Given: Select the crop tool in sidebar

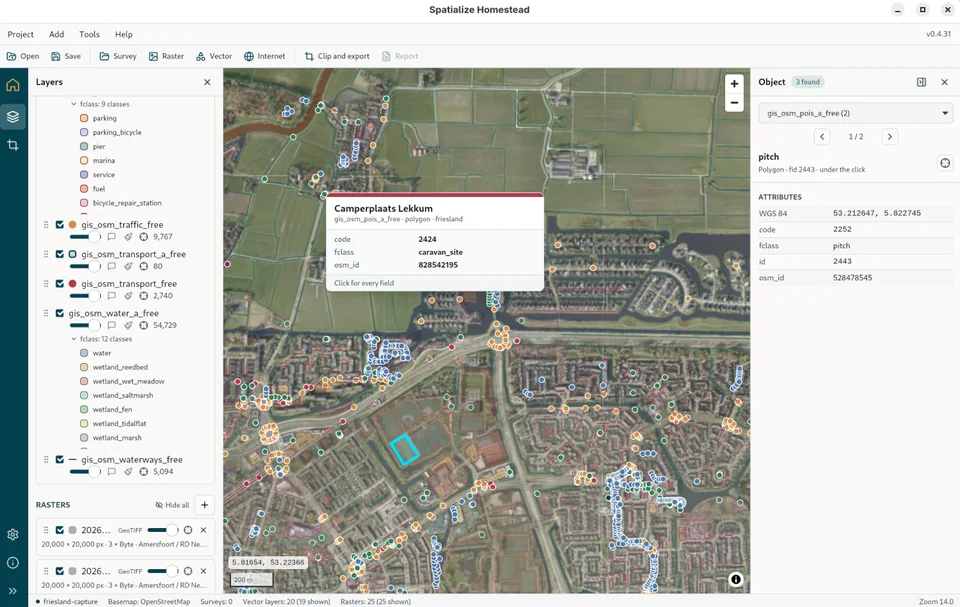Looking at the screenshot, I should click(x=13, y=145).
